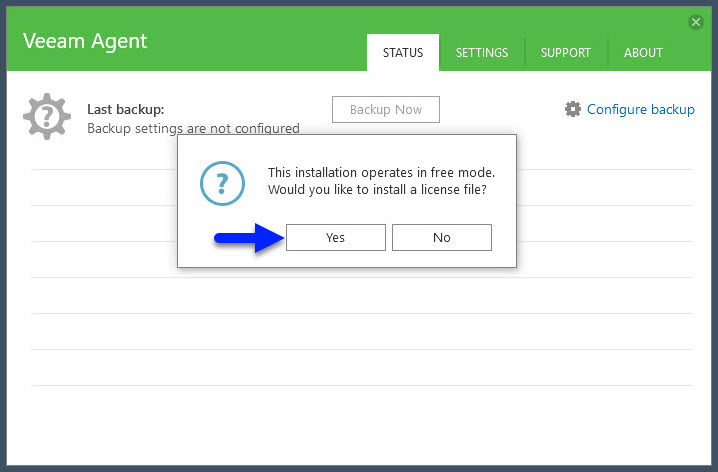Image resolution: width=718 pixels, height=472 pixels.
Task: Open the SETTINGS tab
Action: 482,53
